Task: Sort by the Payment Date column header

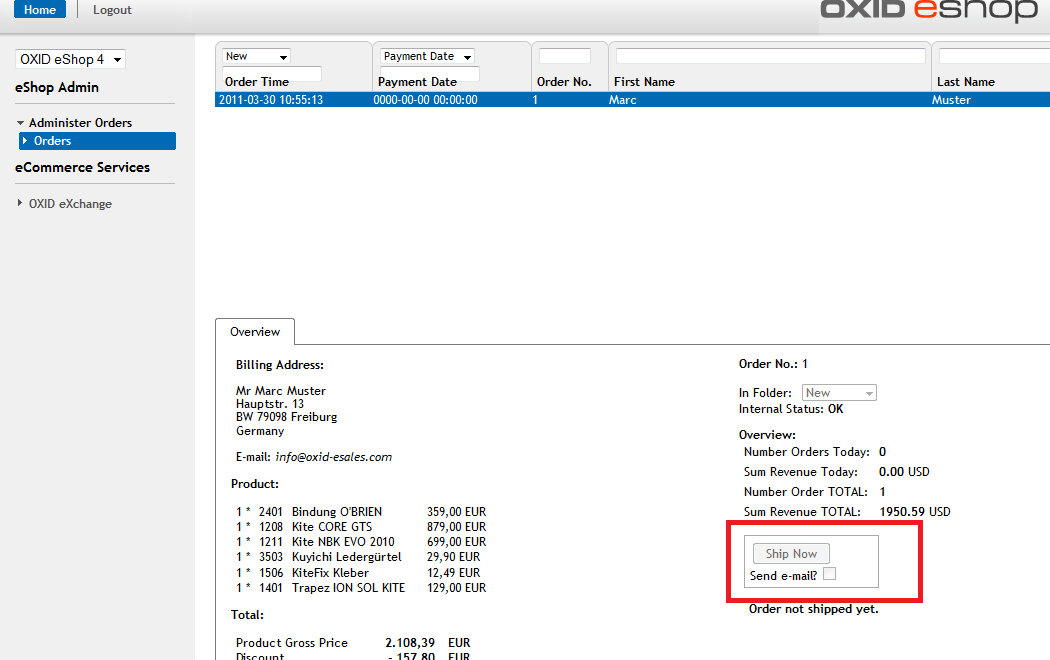Action: pyautogui.click(x=417, y=82)
